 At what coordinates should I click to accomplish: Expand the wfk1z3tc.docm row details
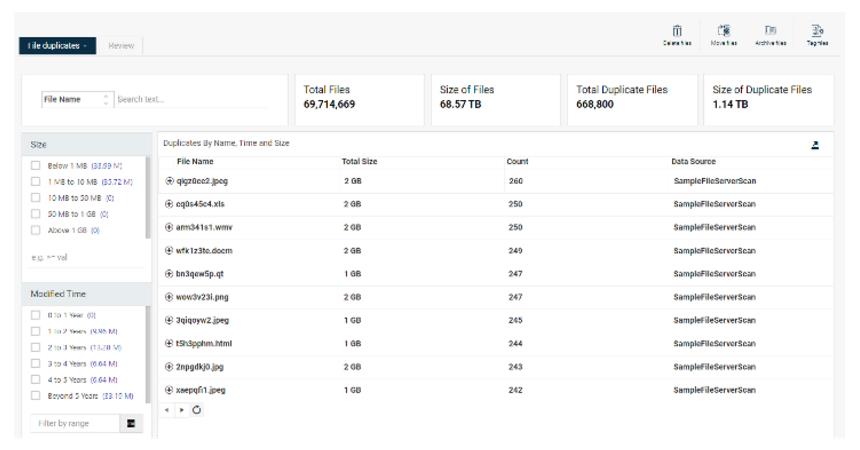pos(170,251)
